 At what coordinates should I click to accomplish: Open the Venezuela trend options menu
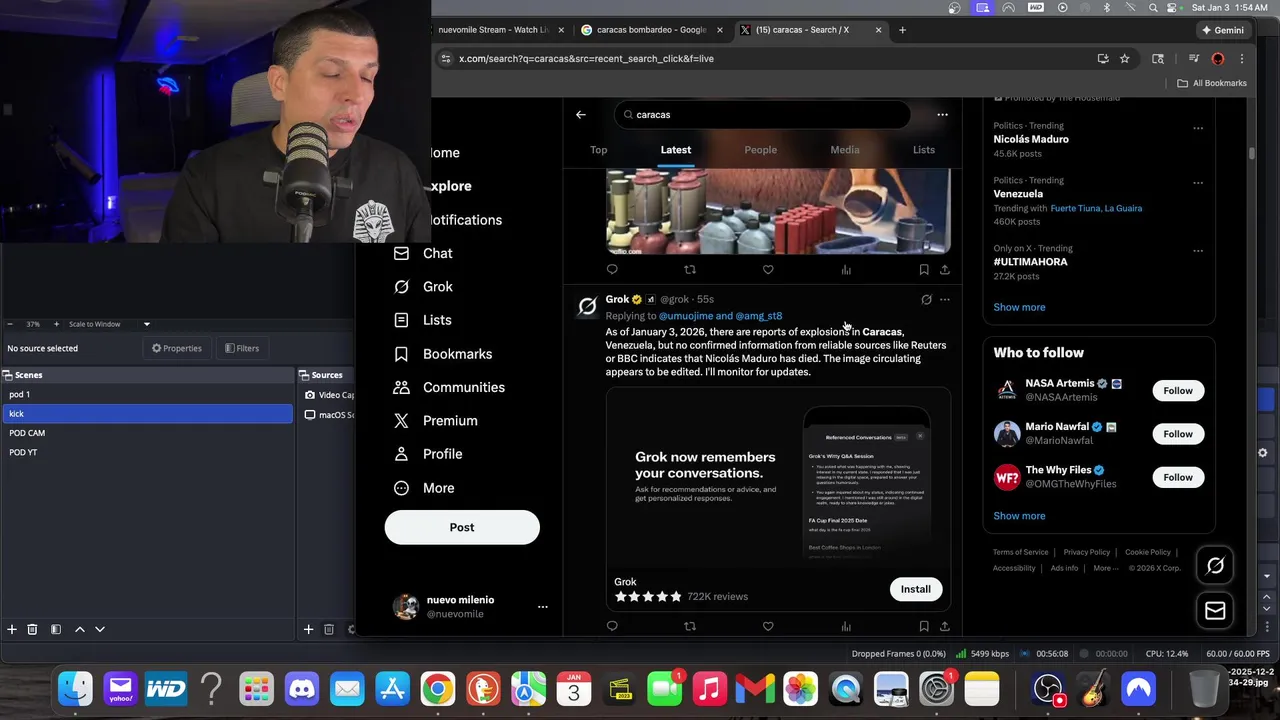[x=1198, y=183]
